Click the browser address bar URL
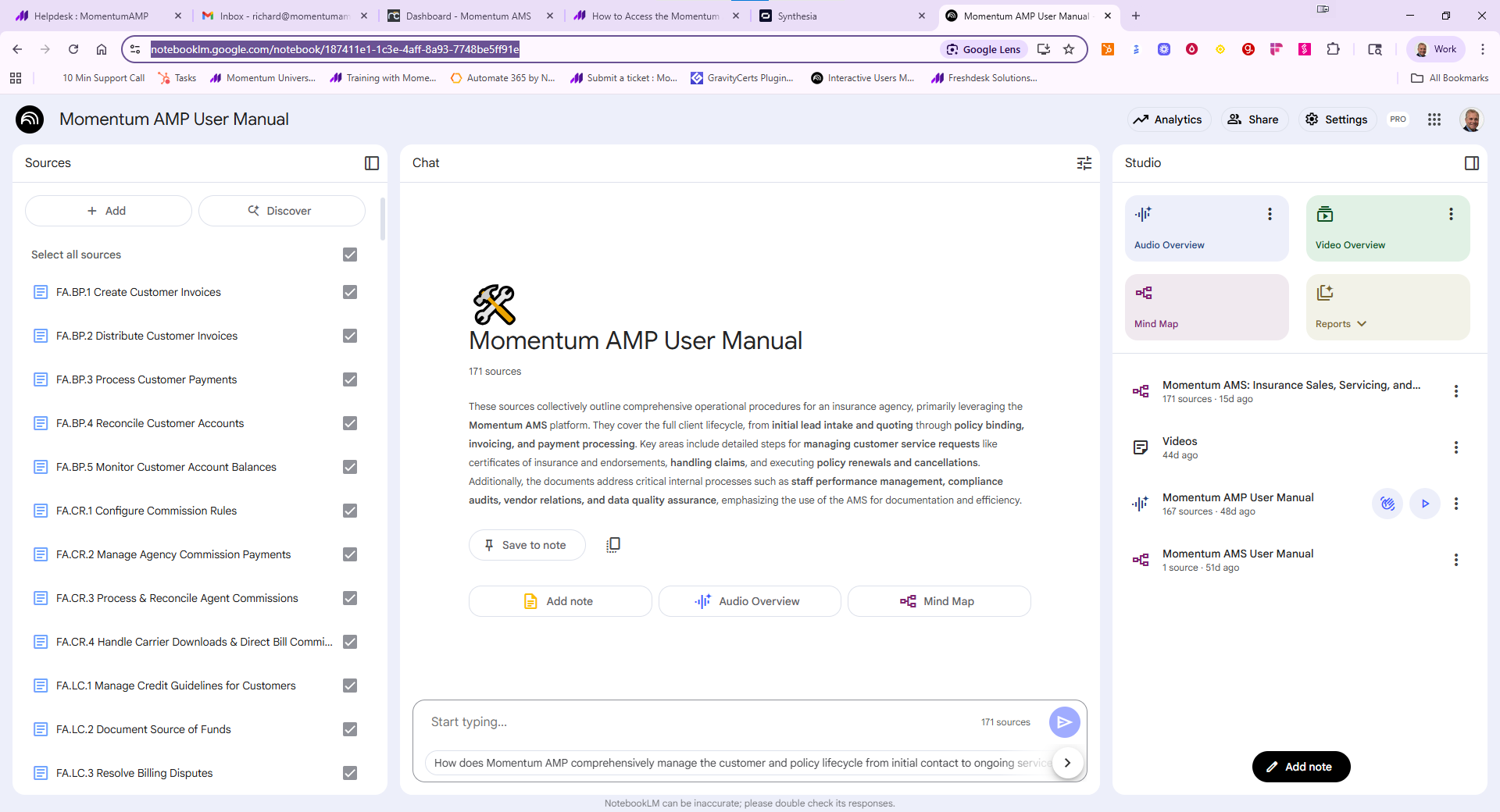This screenshot has height=812, width=1500. (x=335, y=49)
